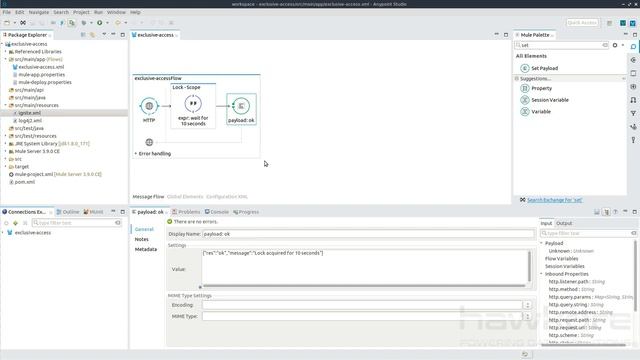Switch to the Problems tab
Screen dimensions: 640x360
pyautogui.click(x=186, y=212)
